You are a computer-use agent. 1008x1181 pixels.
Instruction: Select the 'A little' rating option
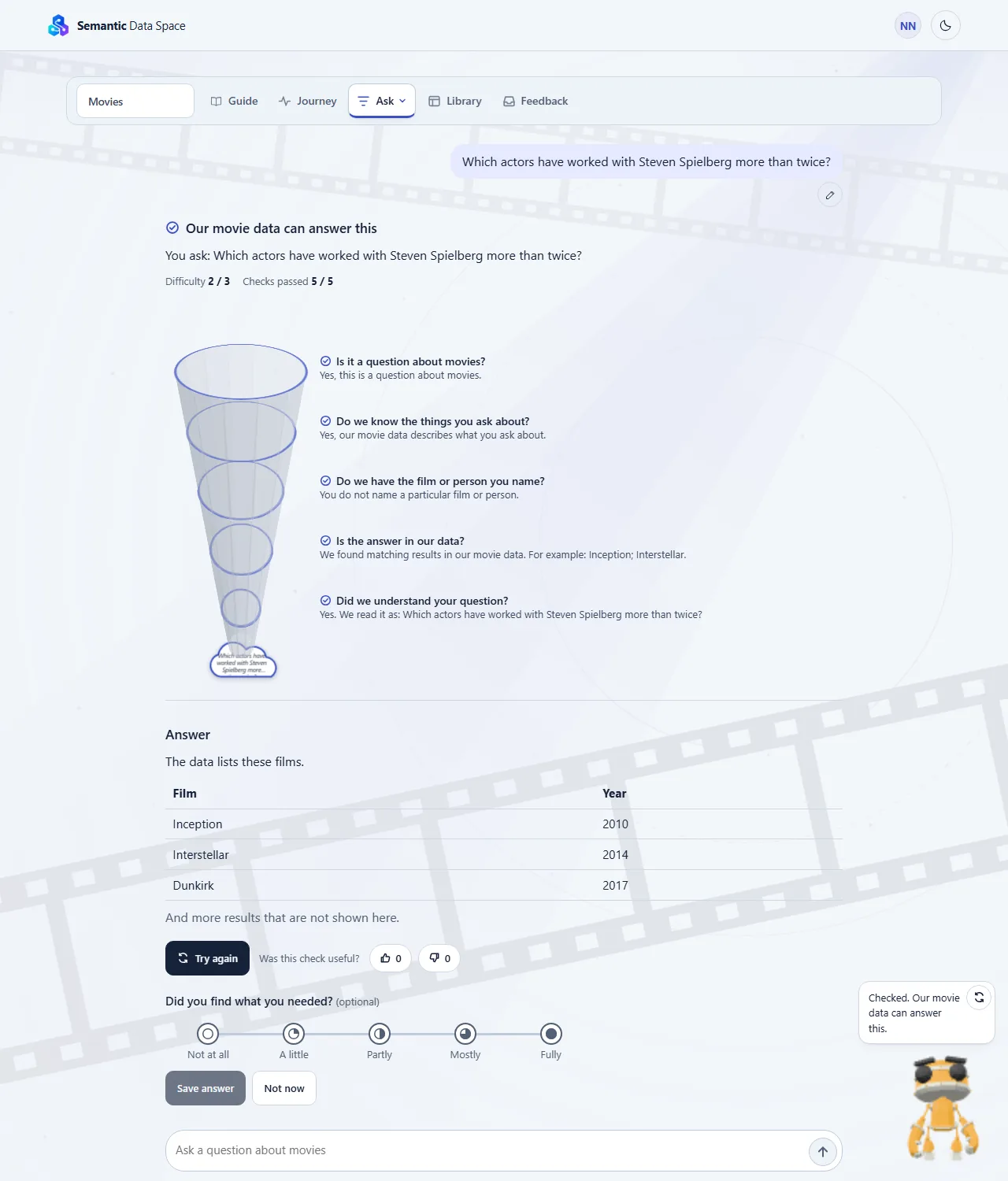click(x=294, y=1034)
